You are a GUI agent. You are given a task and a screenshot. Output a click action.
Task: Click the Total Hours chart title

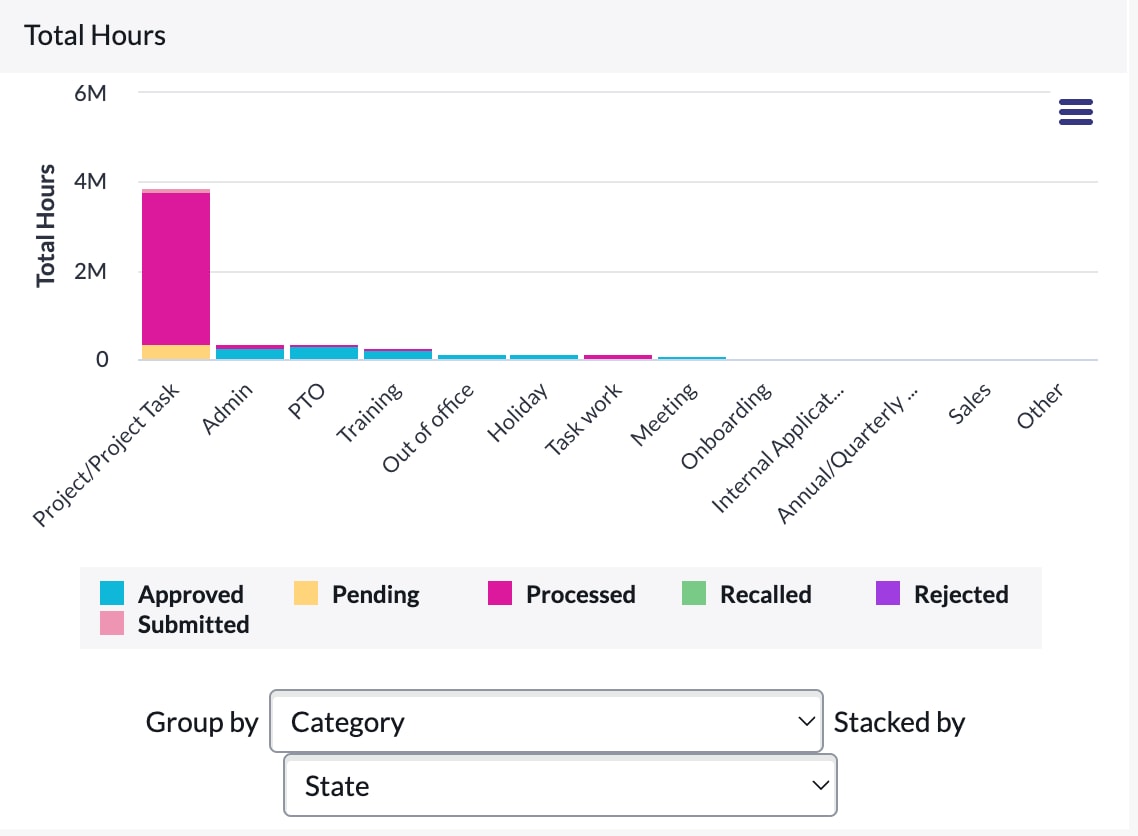[92, 35]
